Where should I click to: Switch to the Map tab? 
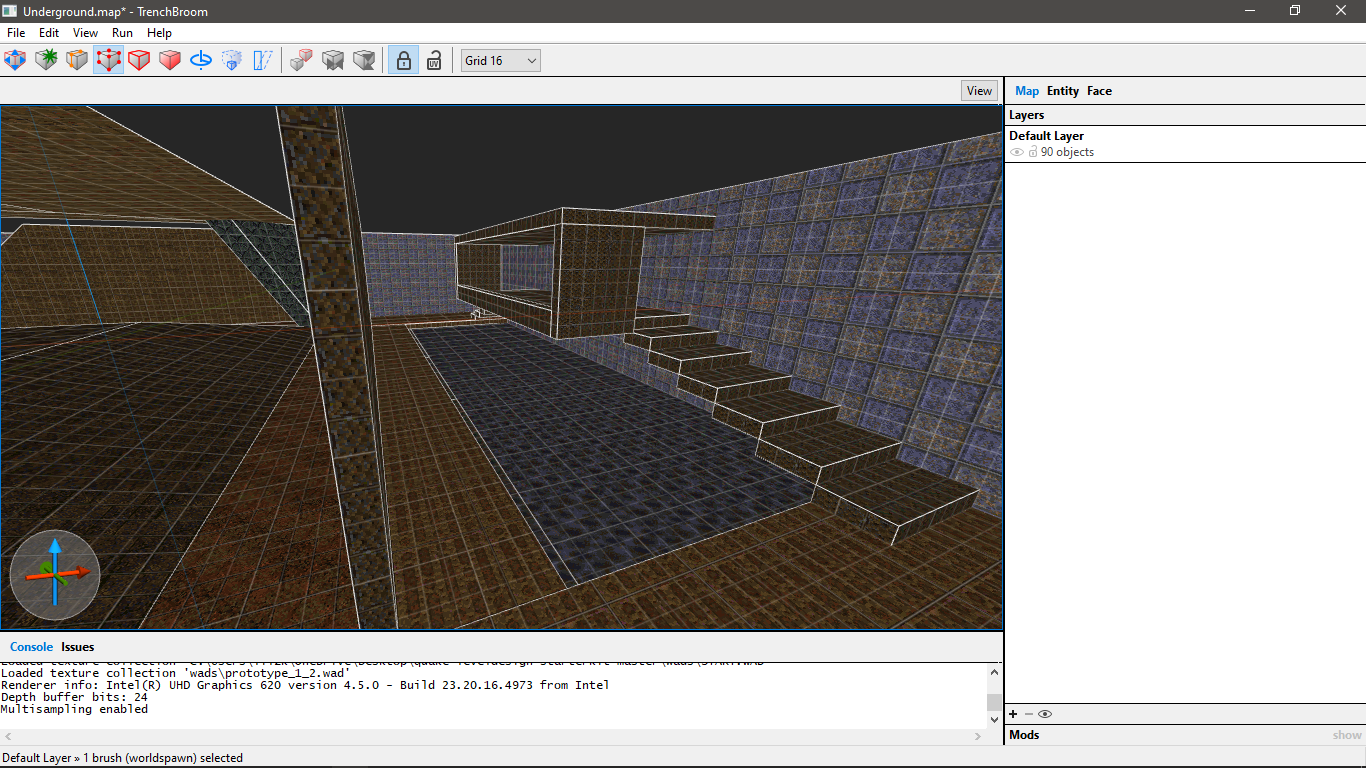tap(1027, 91)
